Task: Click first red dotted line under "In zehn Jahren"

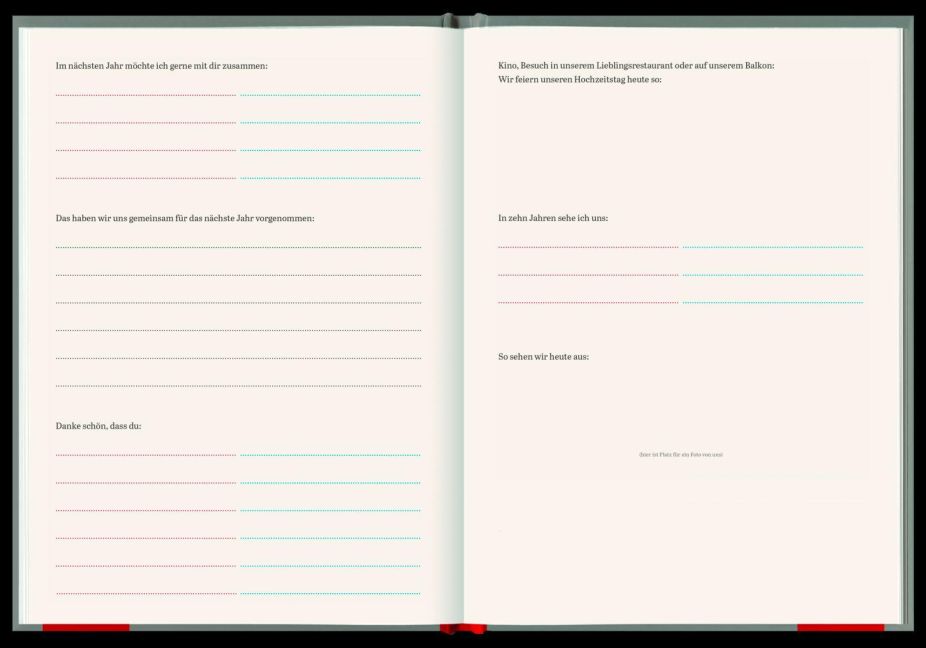Action: 588,247
